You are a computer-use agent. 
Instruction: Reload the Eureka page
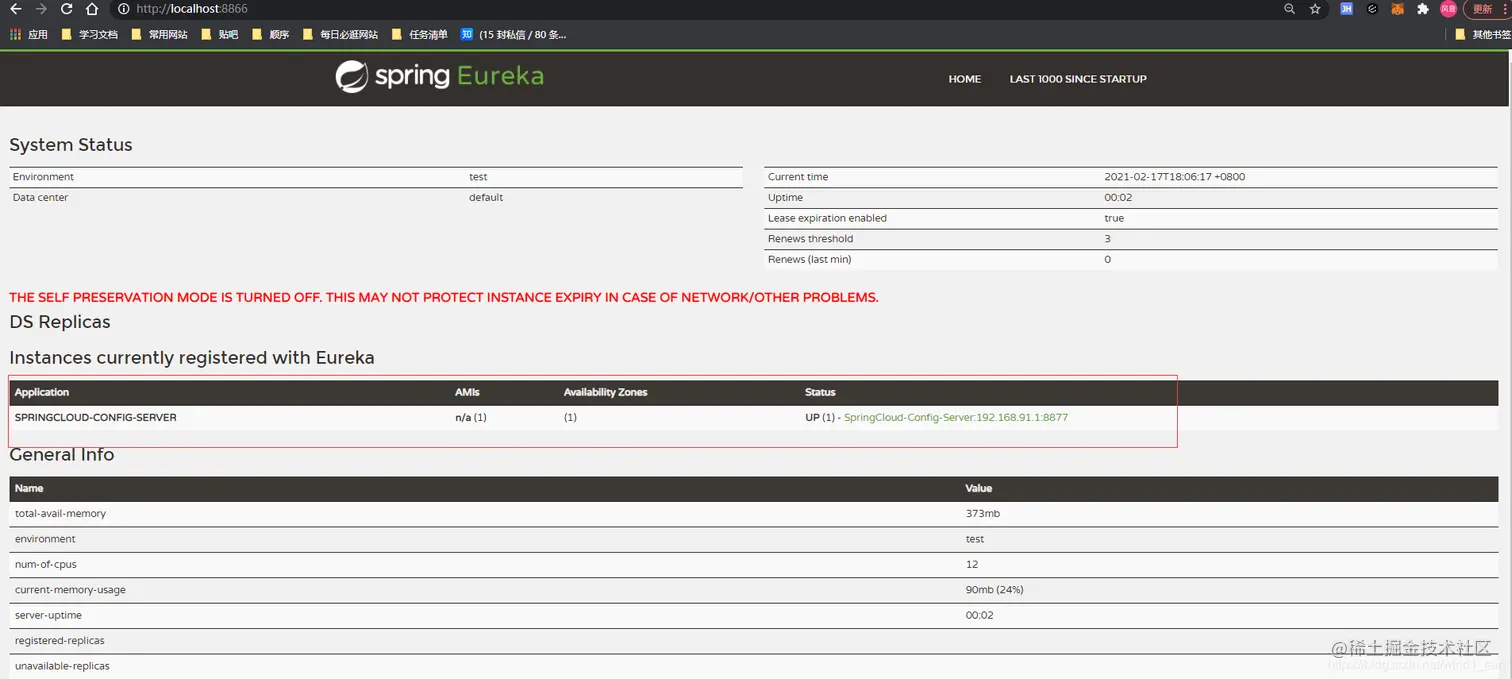(x=66, y=9)
